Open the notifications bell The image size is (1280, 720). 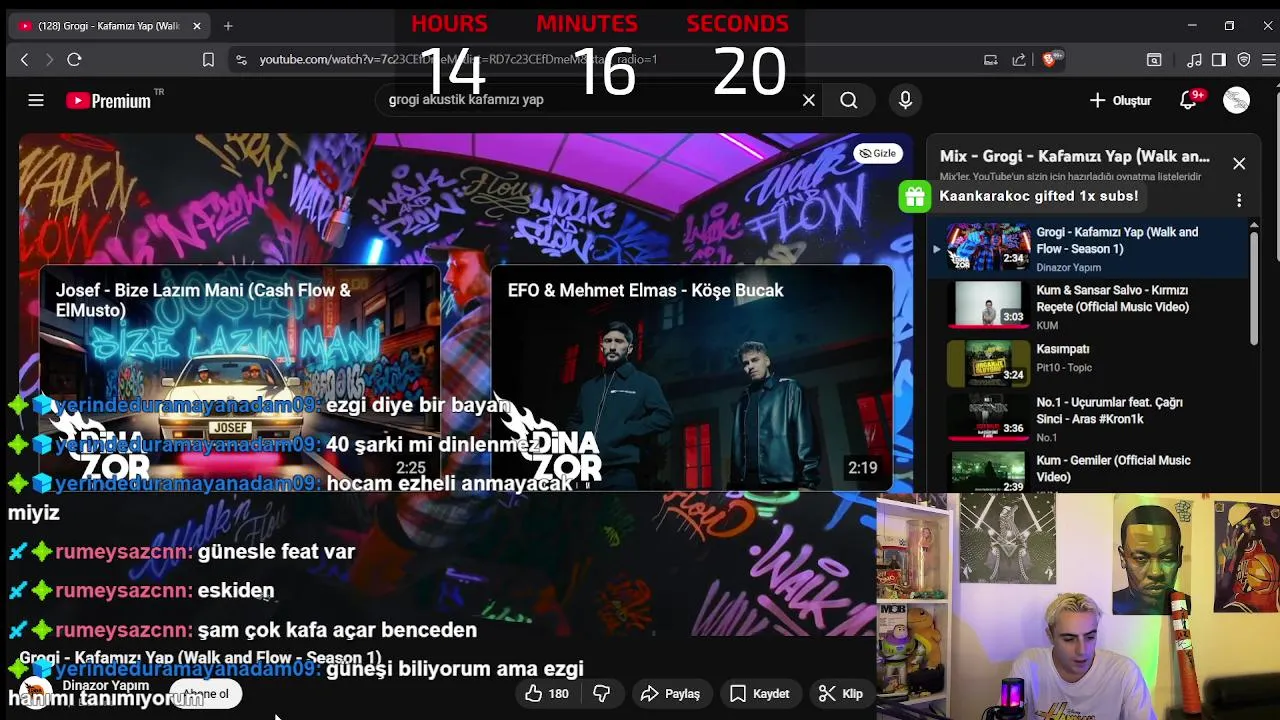pos(1188,100)
